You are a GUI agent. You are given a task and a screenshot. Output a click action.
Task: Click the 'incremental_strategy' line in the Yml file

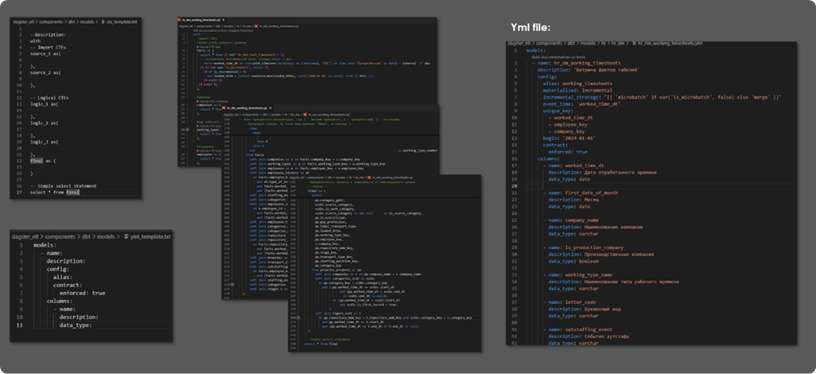click(662, 97)
